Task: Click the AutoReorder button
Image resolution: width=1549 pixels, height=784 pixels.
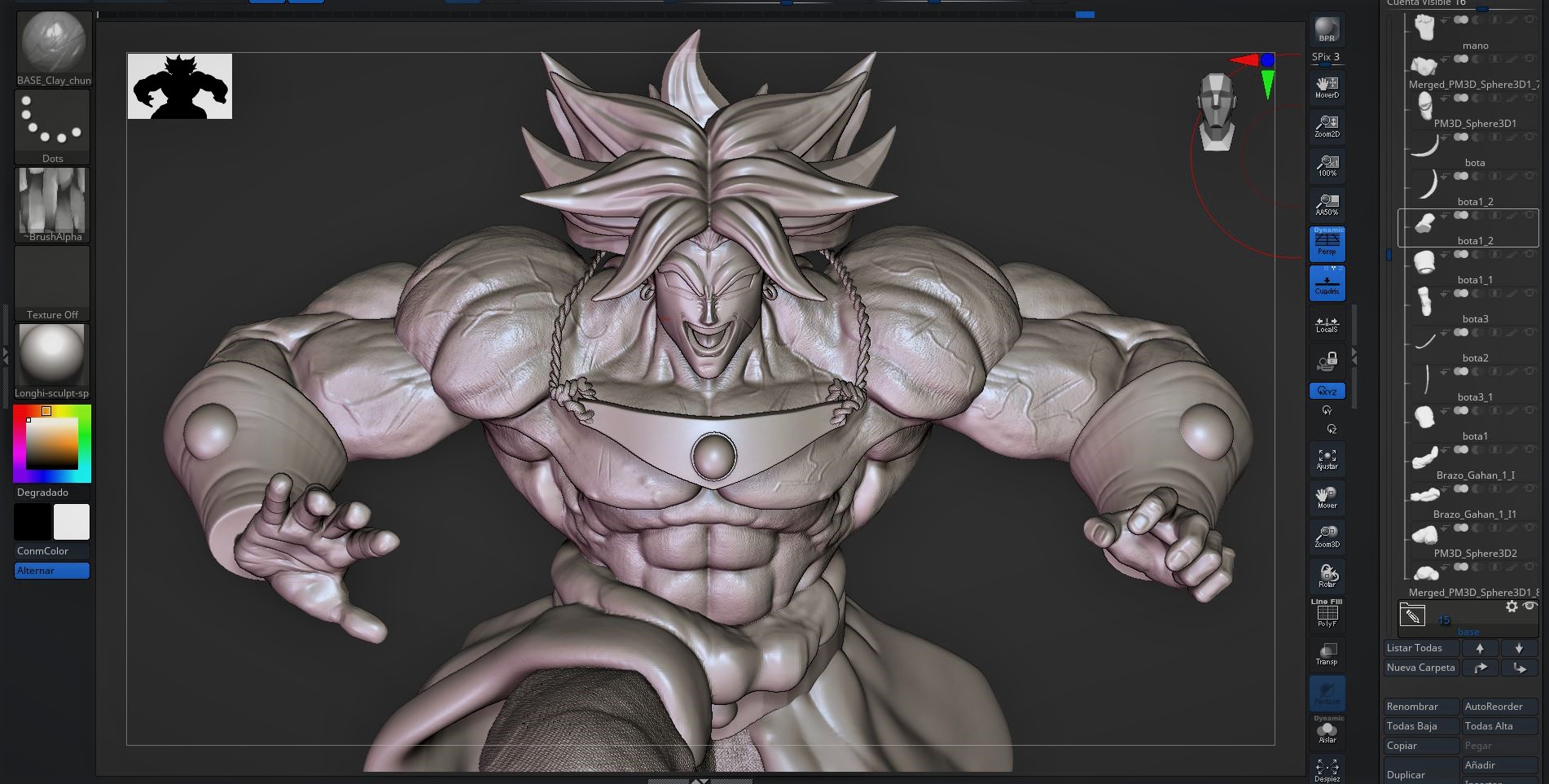Action: pos(1499,707)
